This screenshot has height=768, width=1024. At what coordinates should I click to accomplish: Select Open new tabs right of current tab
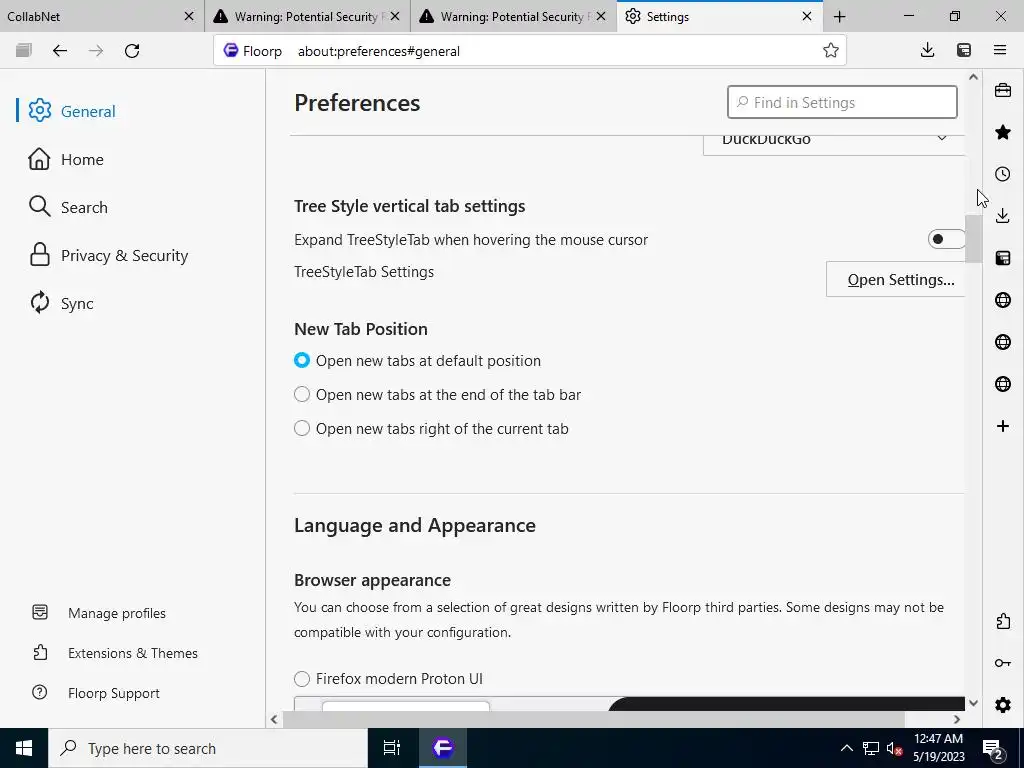[302, 428]
